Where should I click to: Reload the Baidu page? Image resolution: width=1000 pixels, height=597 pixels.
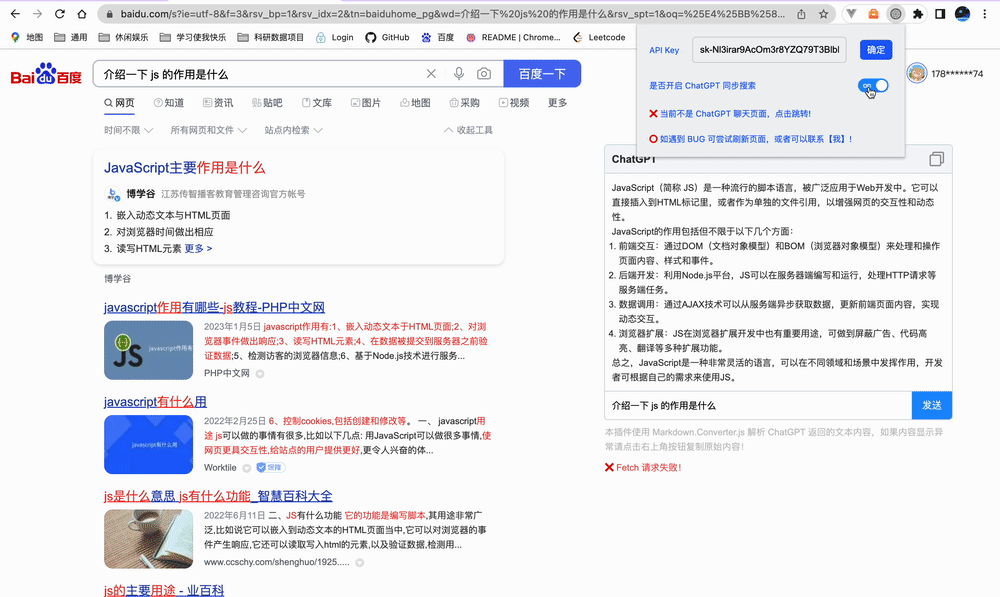(59, 13)
